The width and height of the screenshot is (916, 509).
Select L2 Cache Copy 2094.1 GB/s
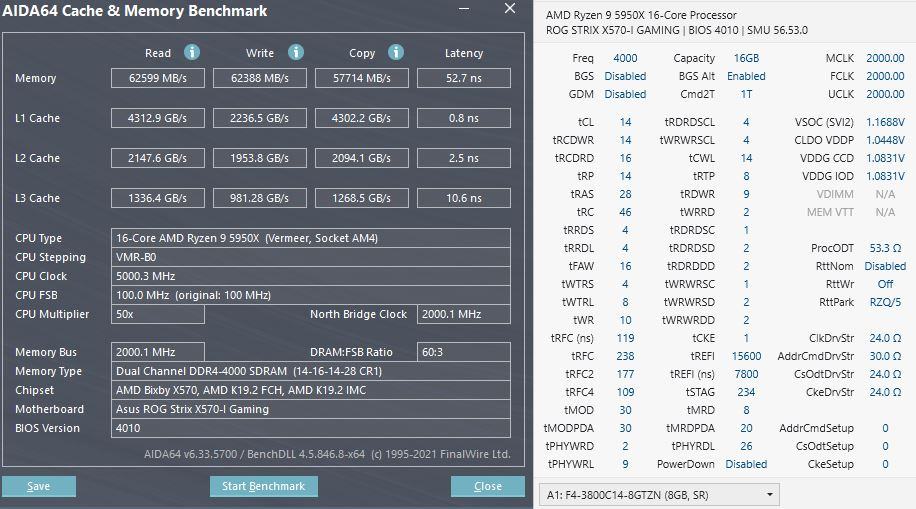tap(362, 158)
